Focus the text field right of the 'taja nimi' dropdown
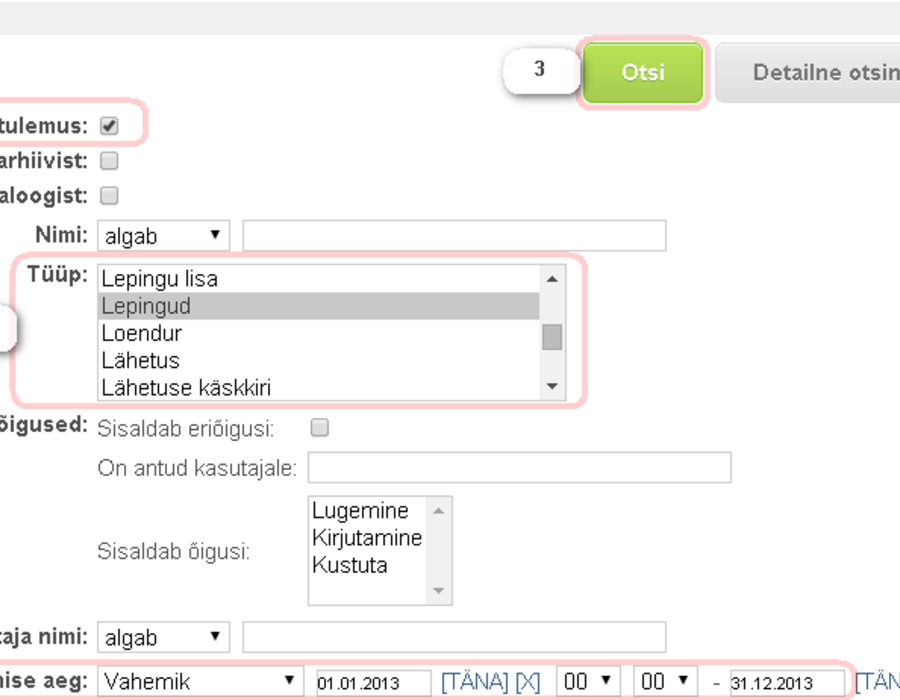This screenshot has height=700, width=900. click(454, 637)
